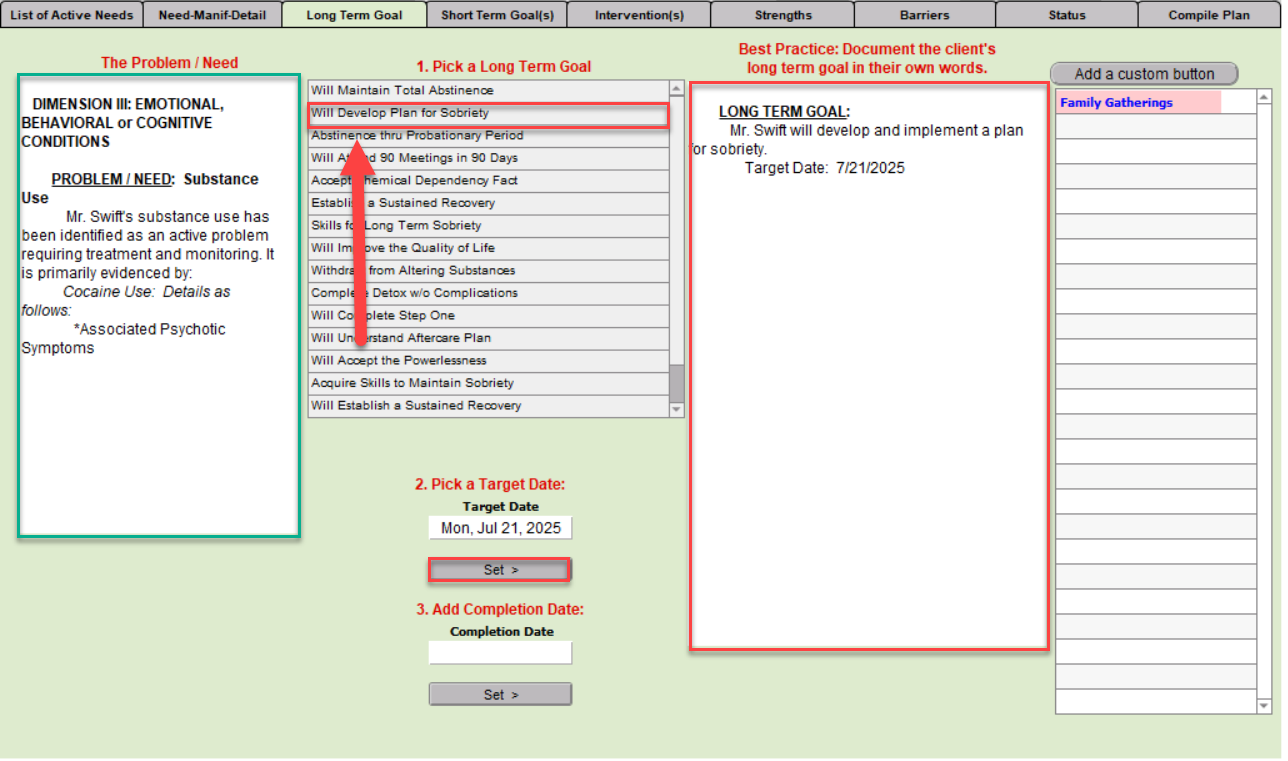Open the Compile Plan tab
This screenshot has width=1288, height=761.
click(x=1208, y=15)
